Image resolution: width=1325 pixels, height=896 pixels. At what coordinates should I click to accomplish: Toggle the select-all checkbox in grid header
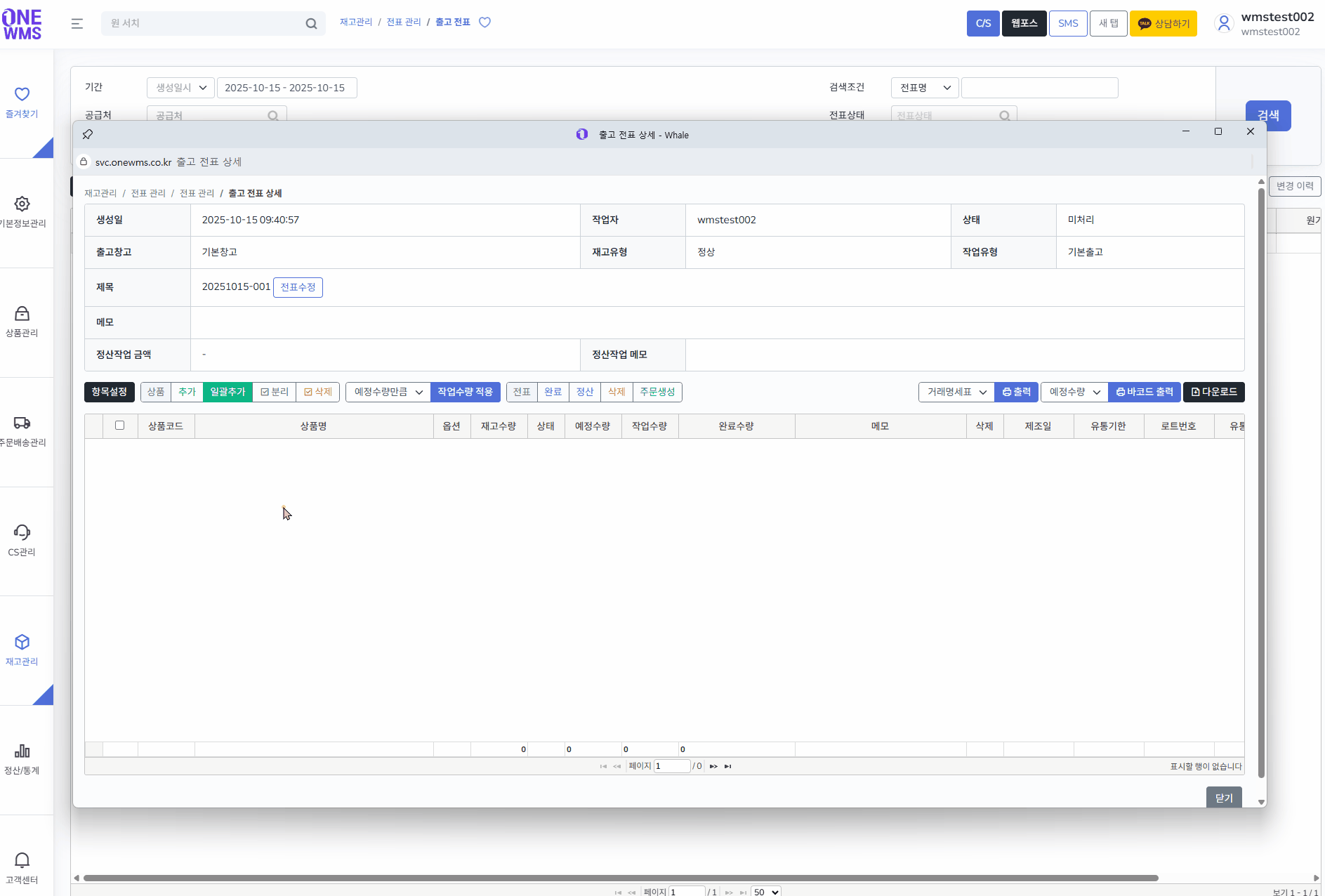click(120, 425)
